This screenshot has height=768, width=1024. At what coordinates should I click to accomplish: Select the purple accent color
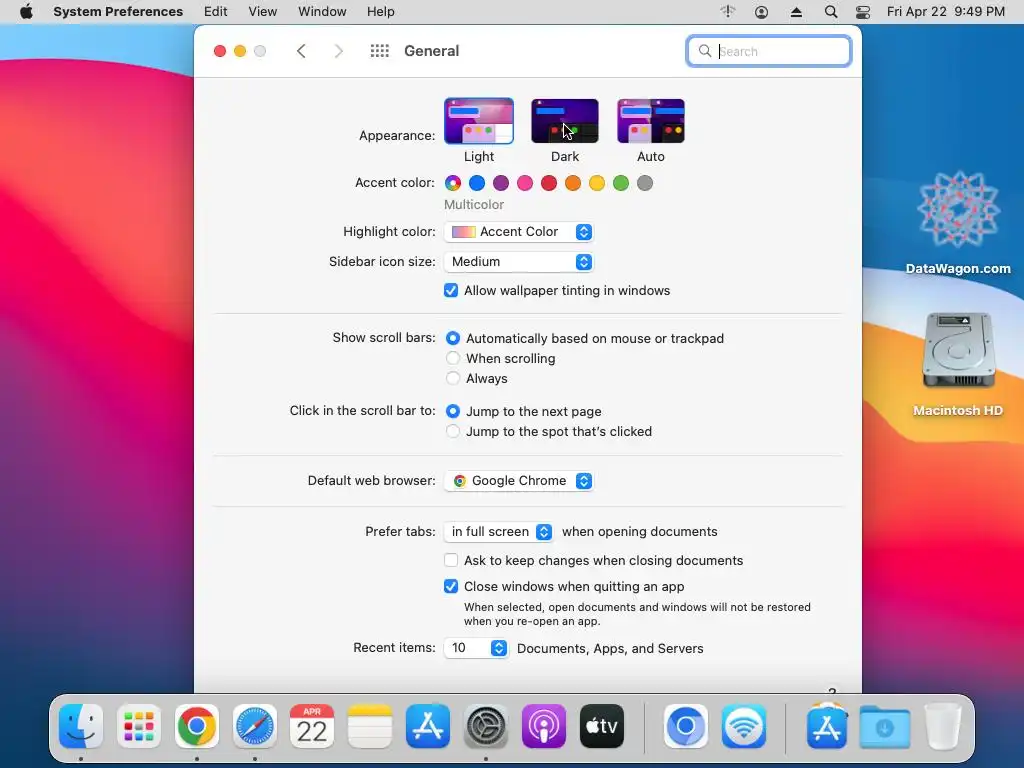pos(501,183)
